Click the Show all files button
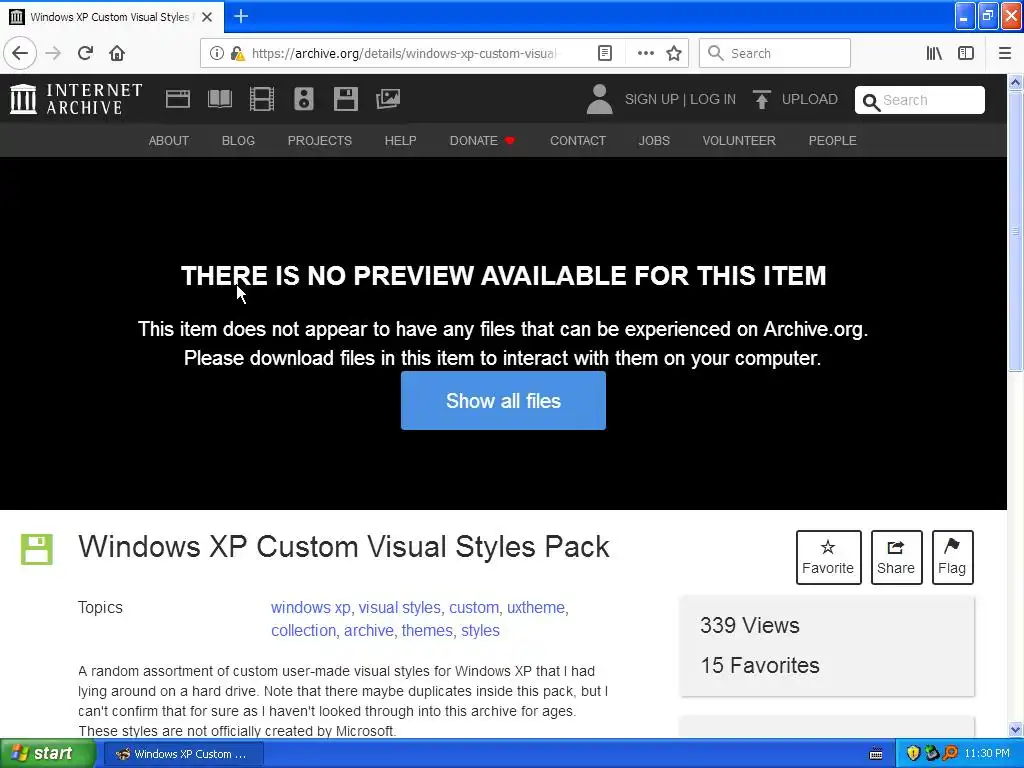This screenshot has width=1024, height=768. [503, 400]
